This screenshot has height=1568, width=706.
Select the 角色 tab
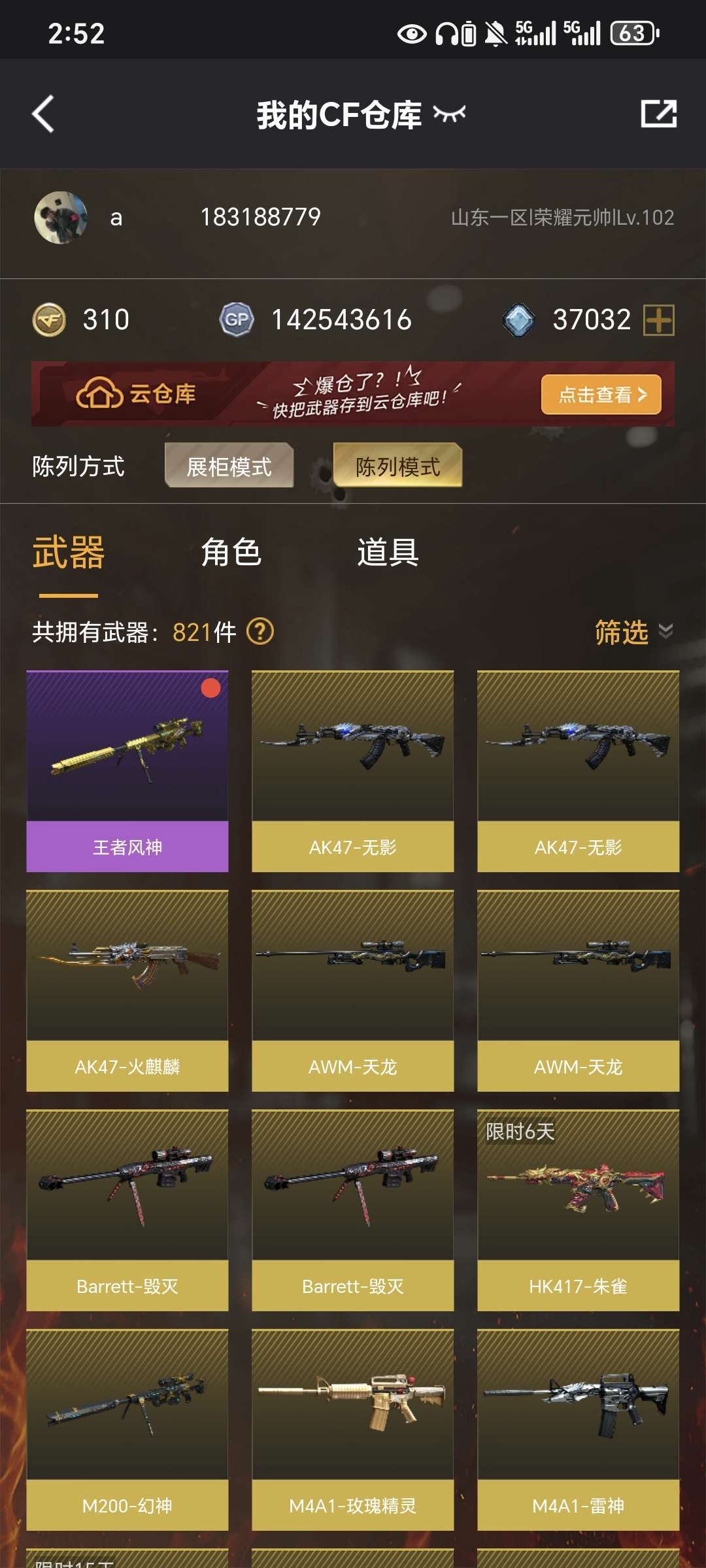(231, 553)
